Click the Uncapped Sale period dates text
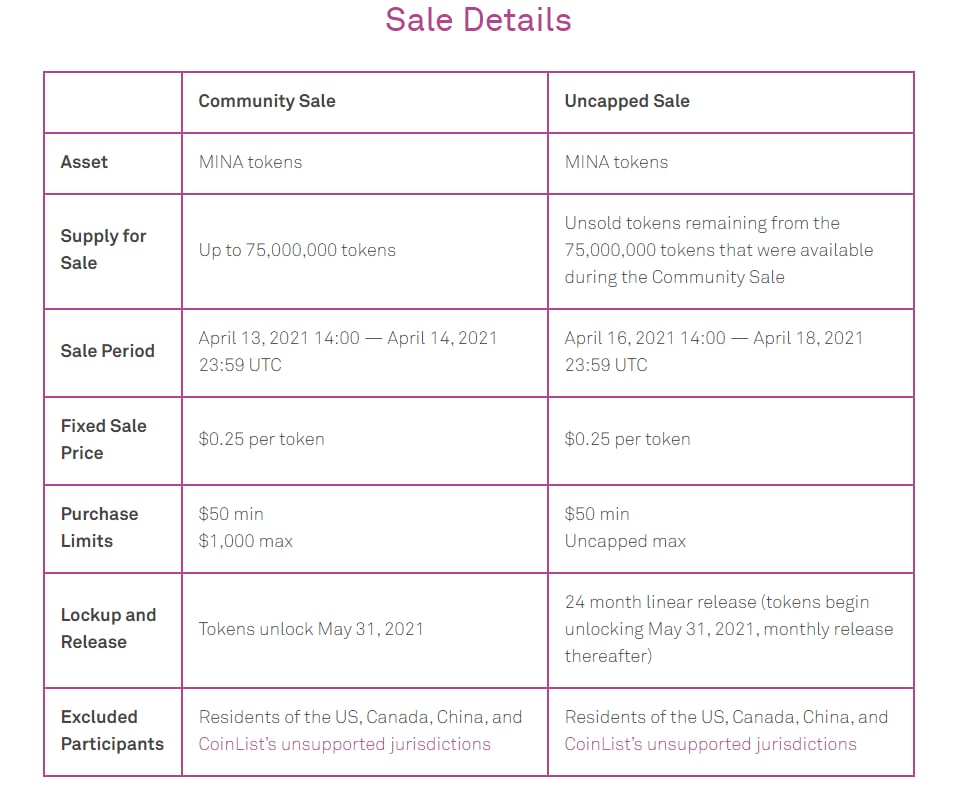 [713, 351]
